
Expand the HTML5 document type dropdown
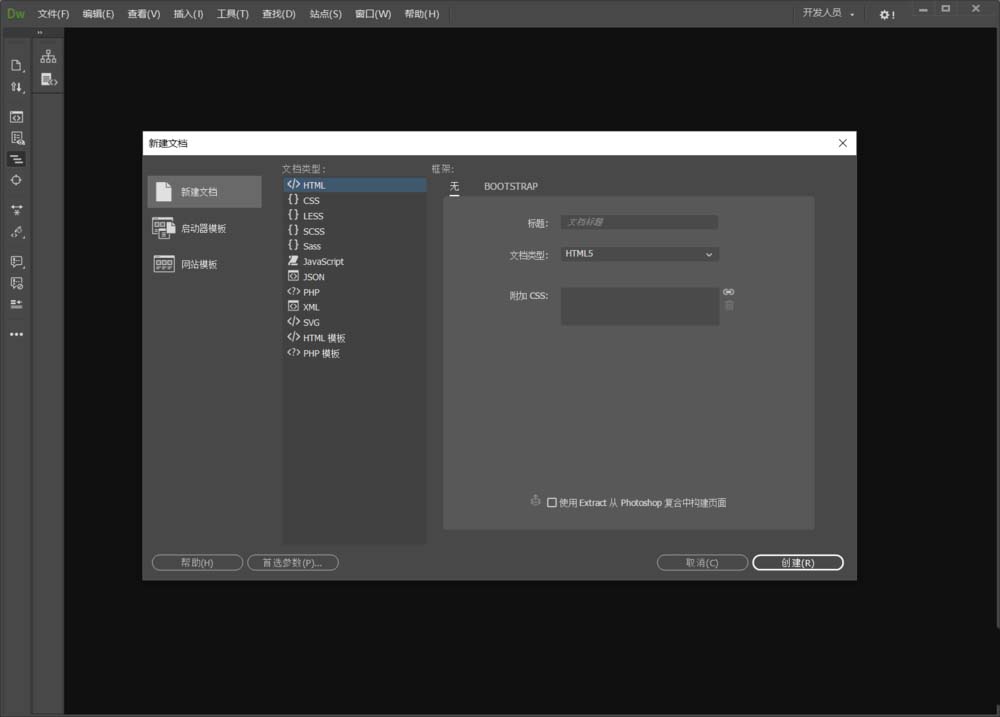pyautogui.click(x=640, y=254)
